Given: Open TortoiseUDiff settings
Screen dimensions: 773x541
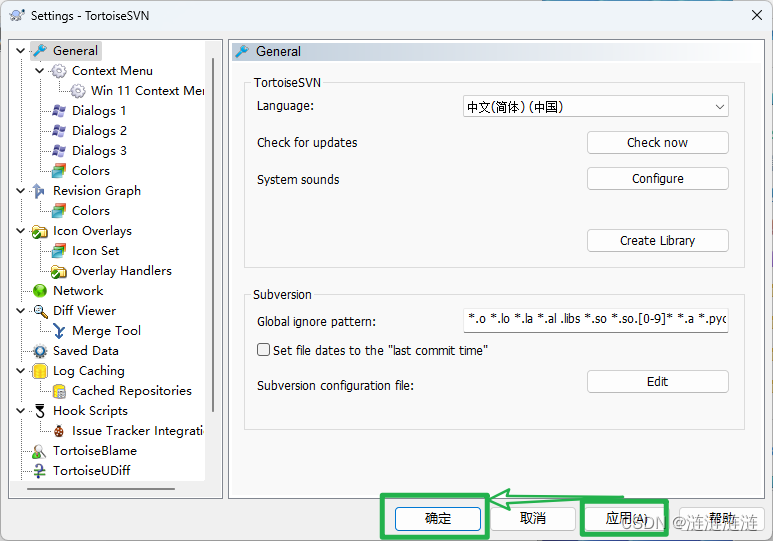Looking at the screenshot, I should point(92,471).
